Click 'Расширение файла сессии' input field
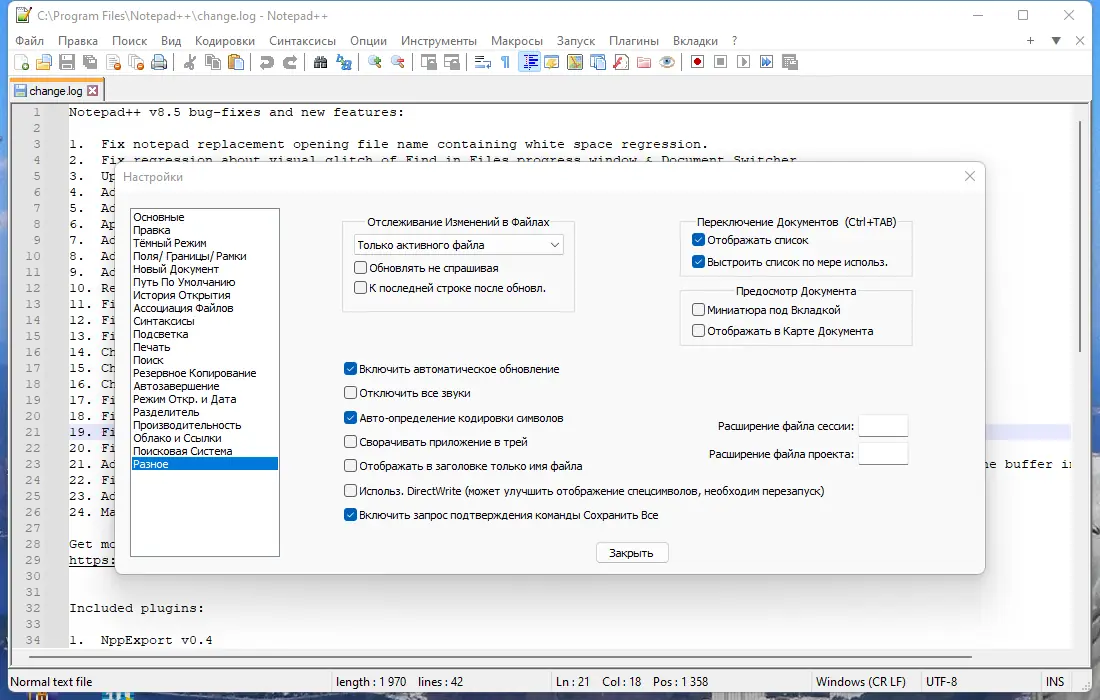The width and height of the screenshot is (1100, 700). [x=883, y=426]
